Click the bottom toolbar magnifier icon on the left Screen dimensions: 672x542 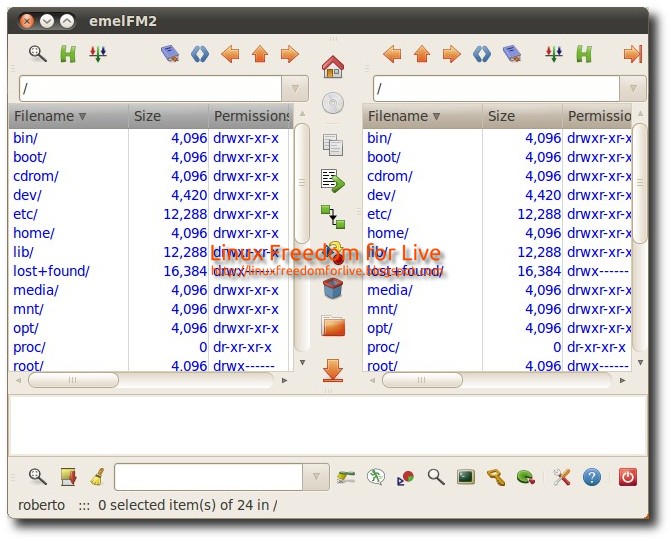point(38,476)
